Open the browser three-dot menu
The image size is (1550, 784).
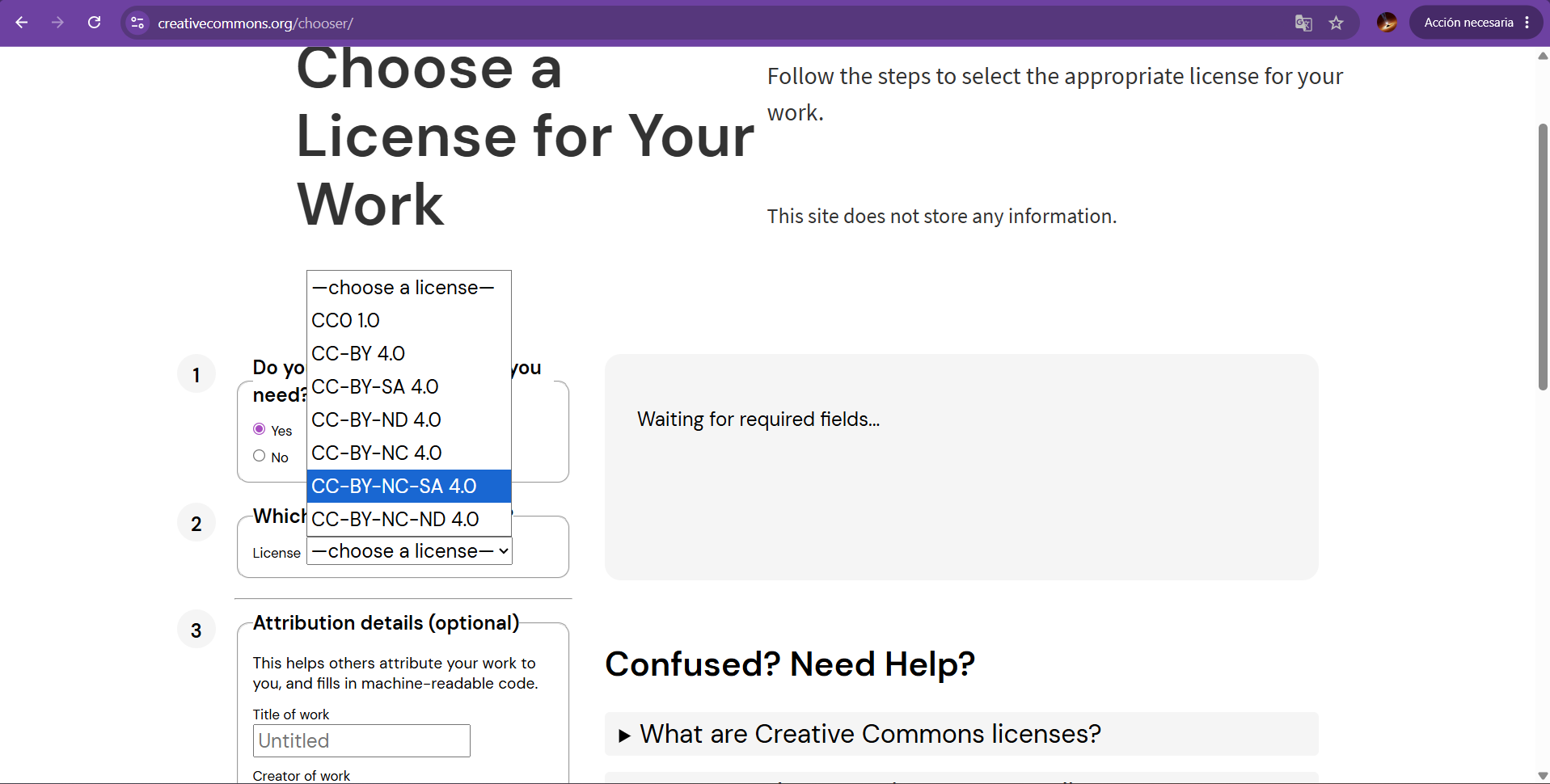(1527, 23)
